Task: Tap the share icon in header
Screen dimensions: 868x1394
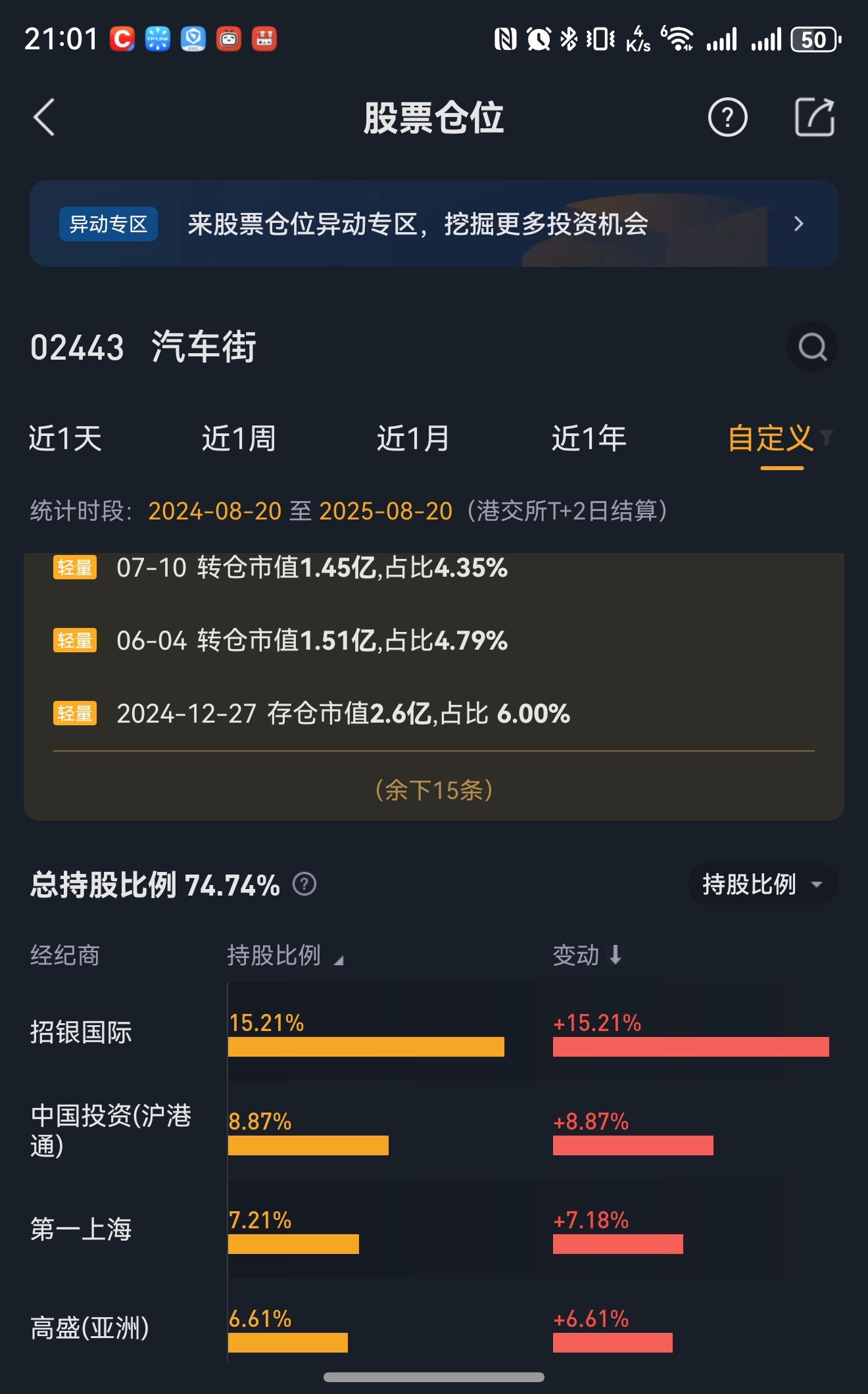Action: [815, 117]
